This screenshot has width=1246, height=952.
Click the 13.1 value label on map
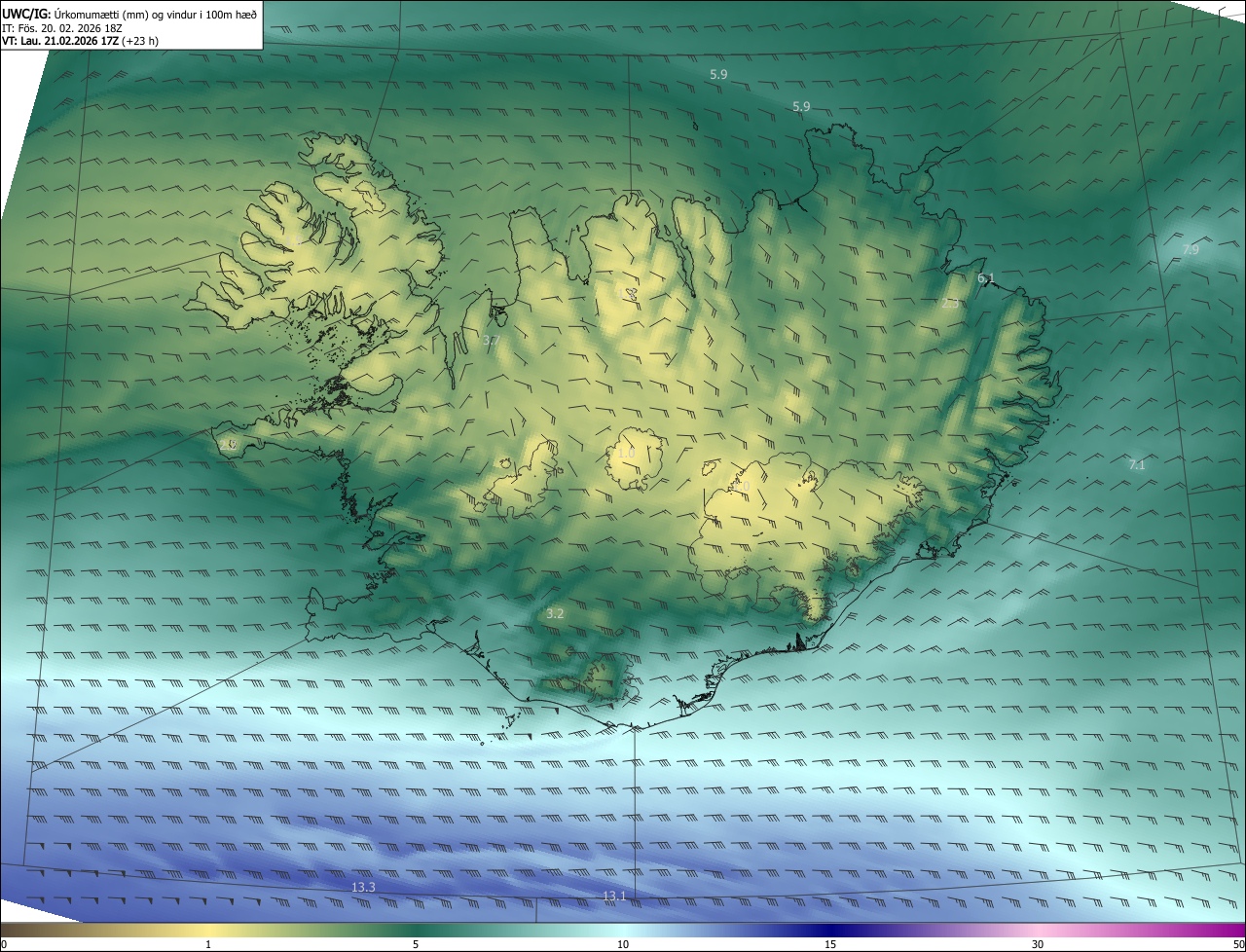(614, 897)
